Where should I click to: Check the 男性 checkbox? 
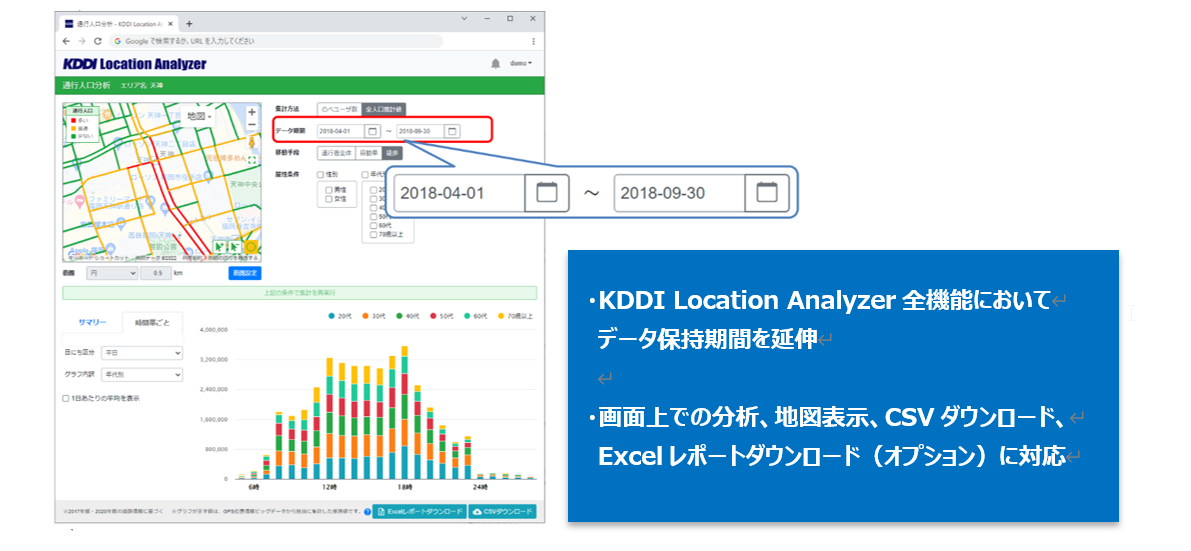point(329,189)
